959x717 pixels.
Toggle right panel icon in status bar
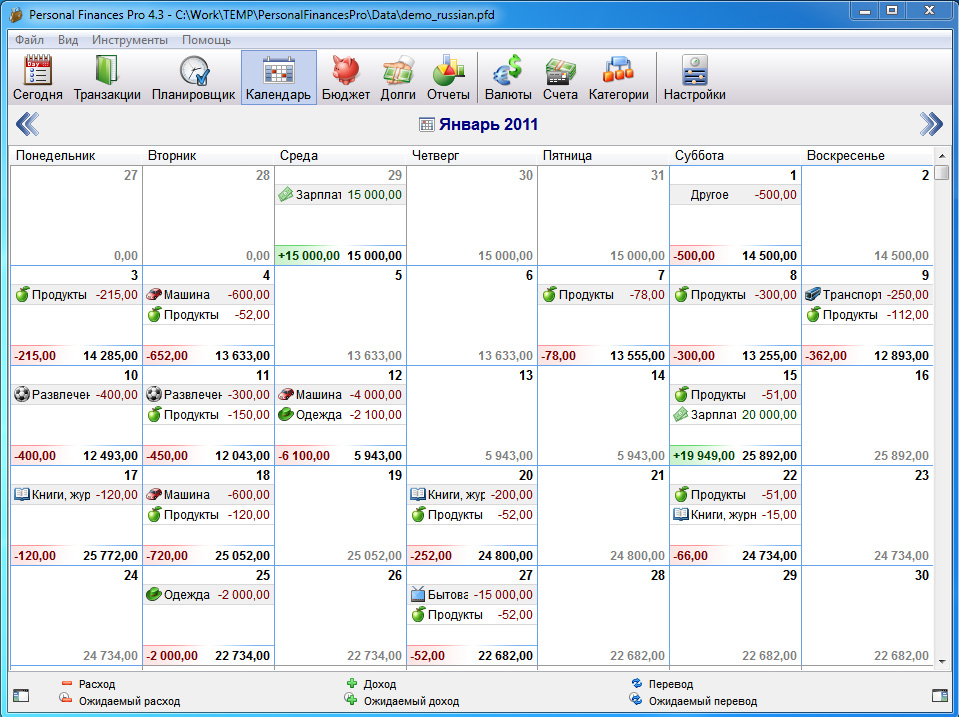click(939, 694)
